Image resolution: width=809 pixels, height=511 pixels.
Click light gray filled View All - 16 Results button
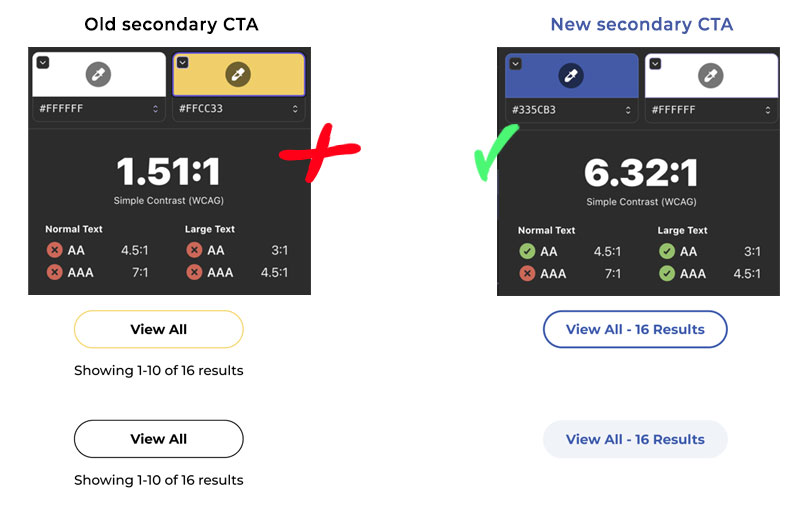635,439
